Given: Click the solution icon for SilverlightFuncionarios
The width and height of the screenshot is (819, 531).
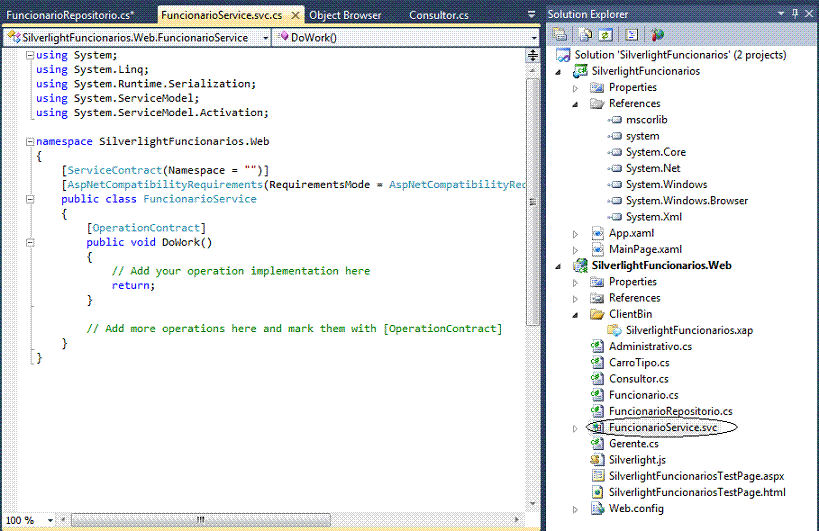Looking at the screenshot, I should point(563,55).
